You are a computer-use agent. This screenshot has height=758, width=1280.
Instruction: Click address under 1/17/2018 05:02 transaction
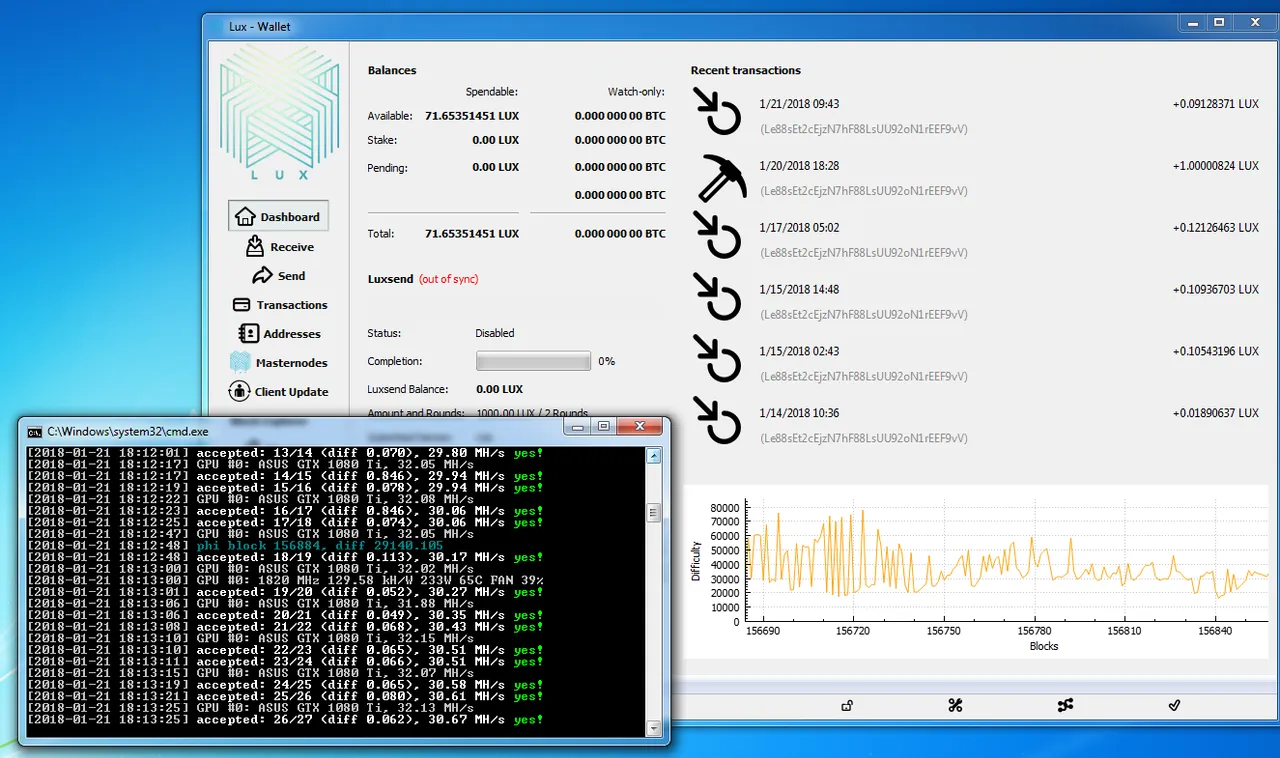click(x=864, y=253)
